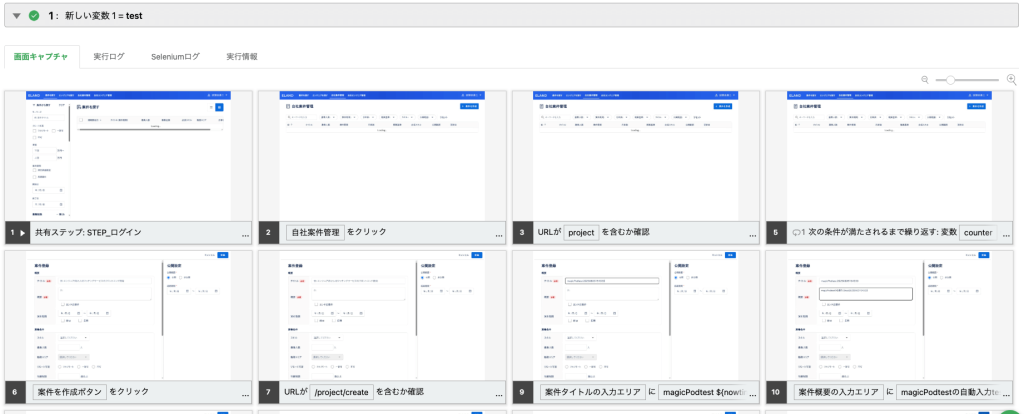Image resolution: width=1024 pixels, height=414 pixels.
Task: Expand shared step 1 play arrow
Action: 23,232
